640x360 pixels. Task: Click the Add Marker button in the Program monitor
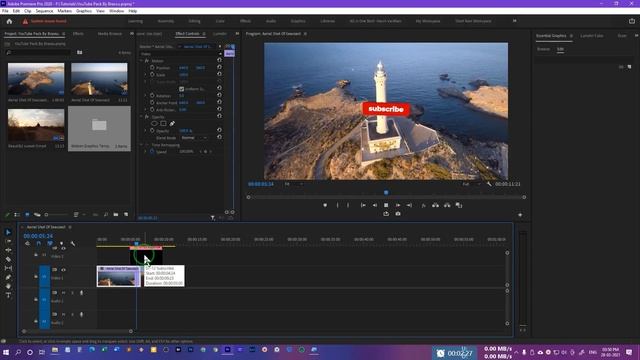point(325,205)
